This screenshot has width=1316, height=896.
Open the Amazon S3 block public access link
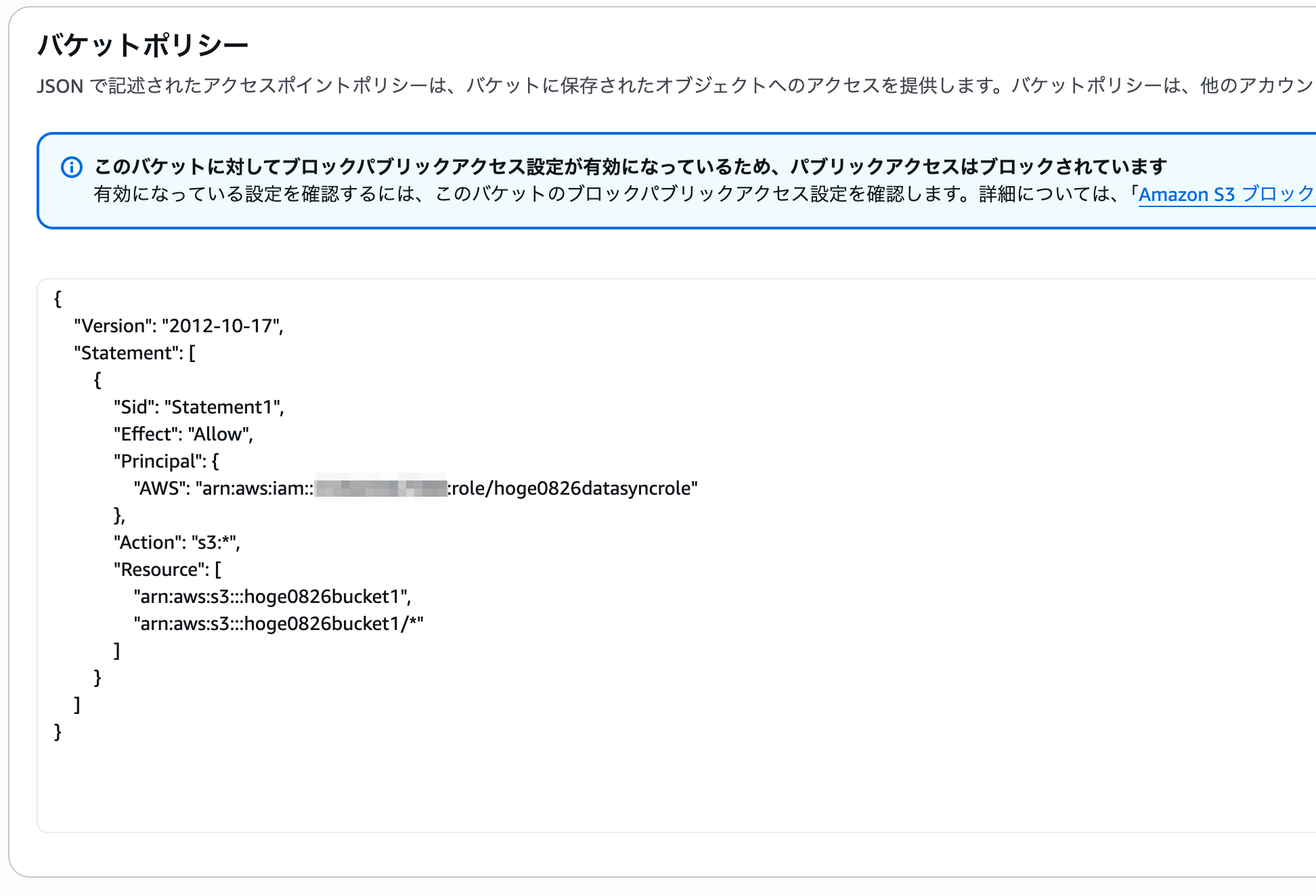pos(1227,195)
